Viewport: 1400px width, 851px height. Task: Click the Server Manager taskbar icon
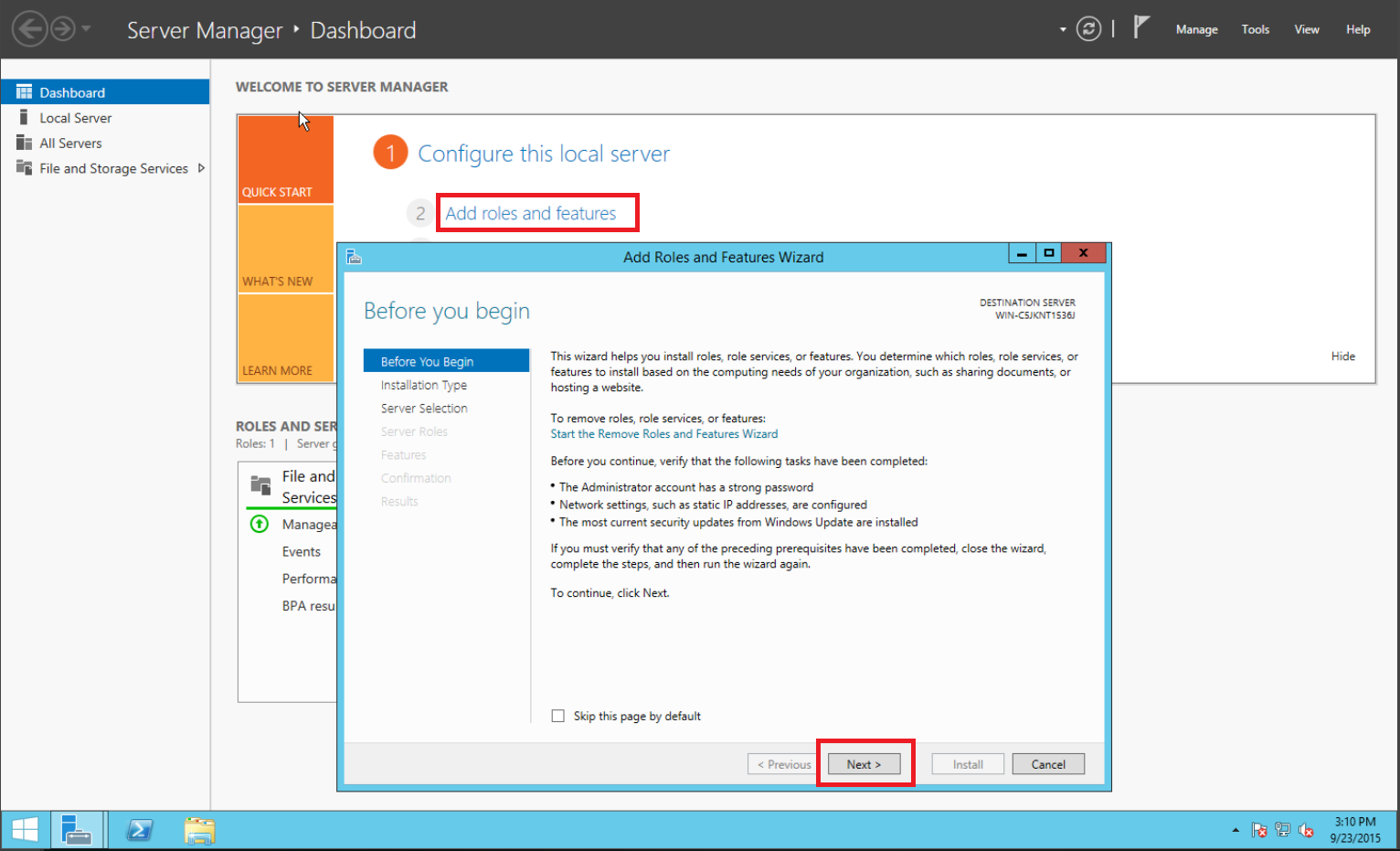click(x=77, y=830)
